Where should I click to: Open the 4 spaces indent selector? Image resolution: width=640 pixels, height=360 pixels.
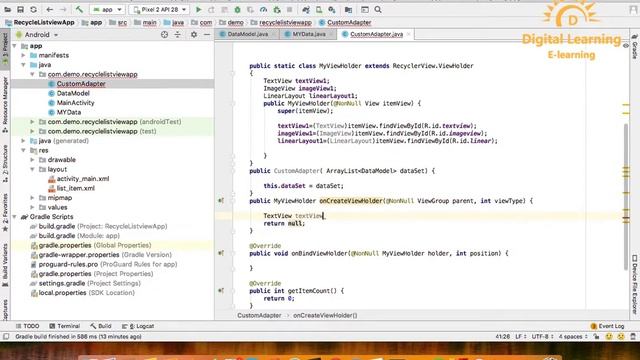click(573, 337)
